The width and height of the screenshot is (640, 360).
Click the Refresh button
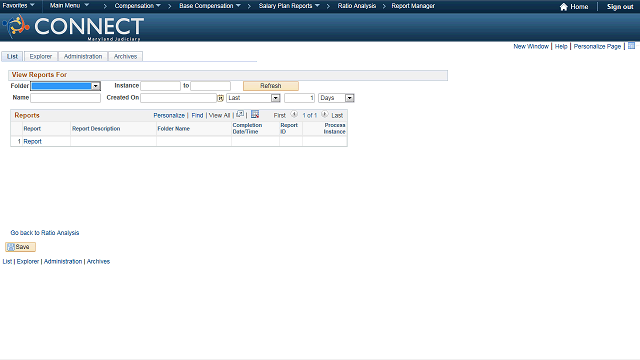[271, 86]
